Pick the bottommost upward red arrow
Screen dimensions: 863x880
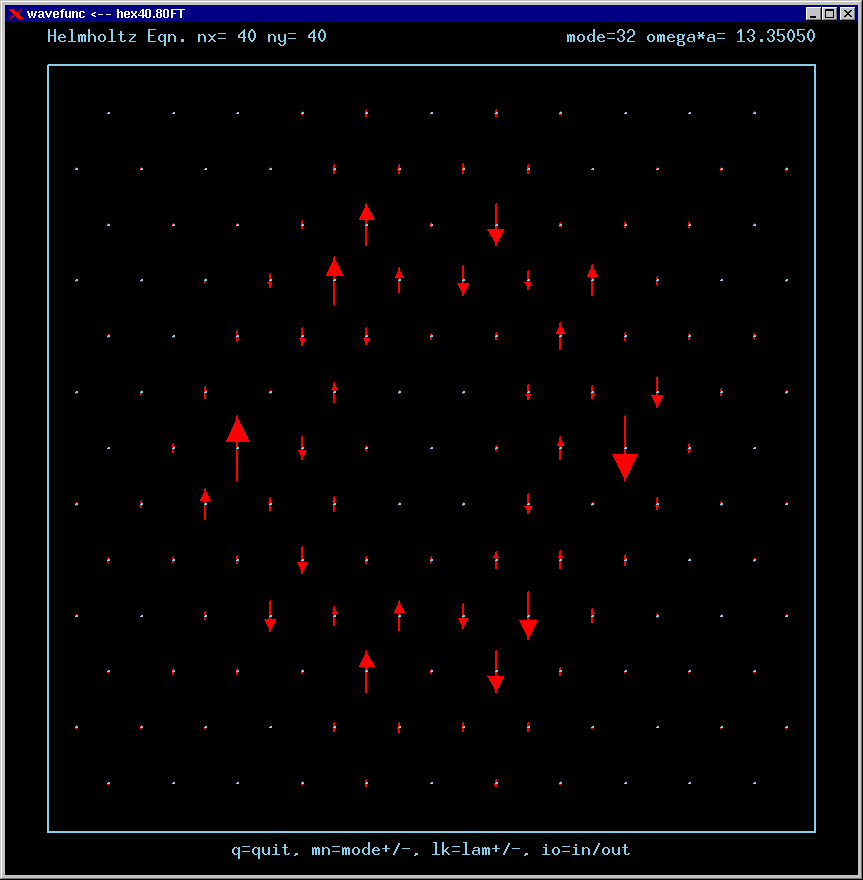pyautogui.click(x=367, y=671)
